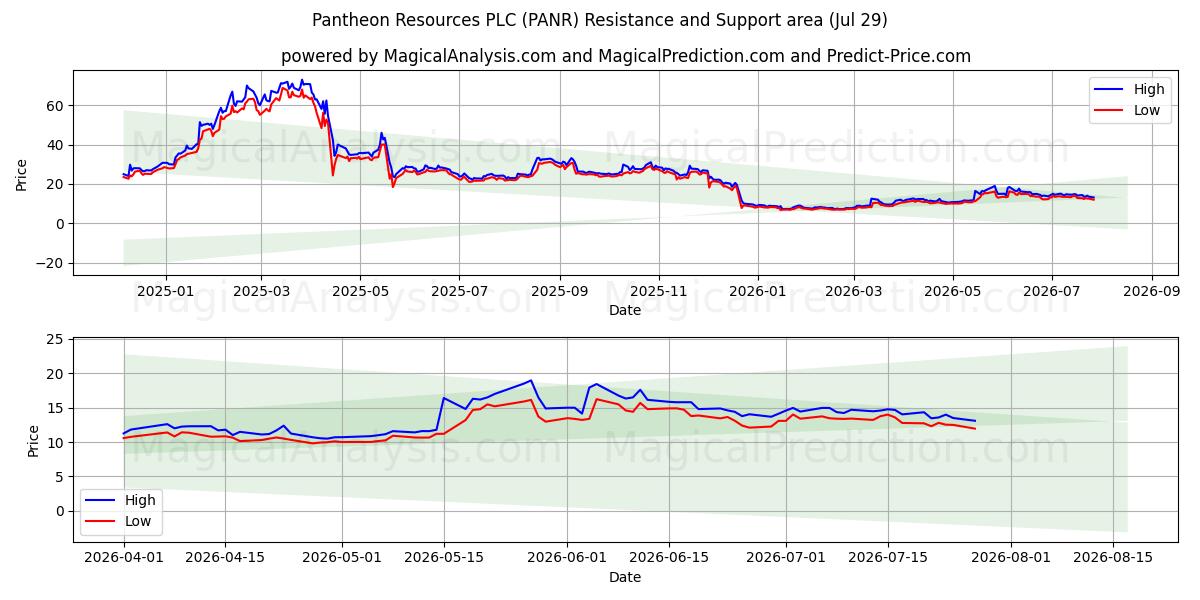Click the '2025-01' tick on top chart

coord(165,291)
